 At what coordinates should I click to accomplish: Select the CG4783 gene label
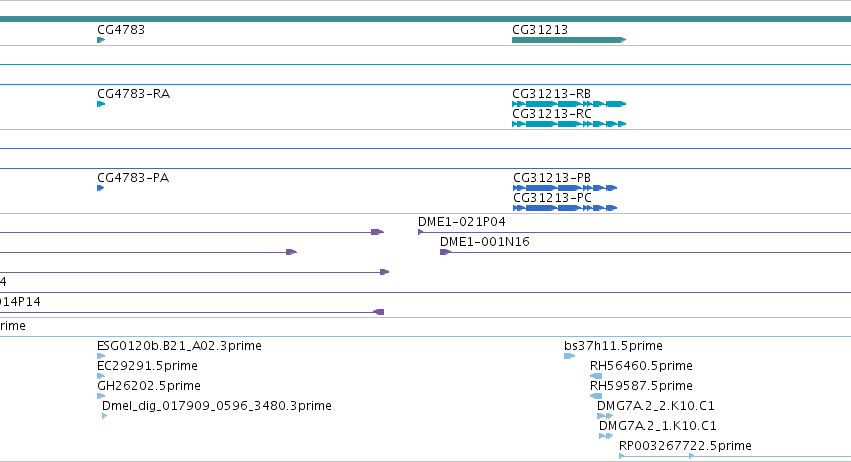point(121,30)
